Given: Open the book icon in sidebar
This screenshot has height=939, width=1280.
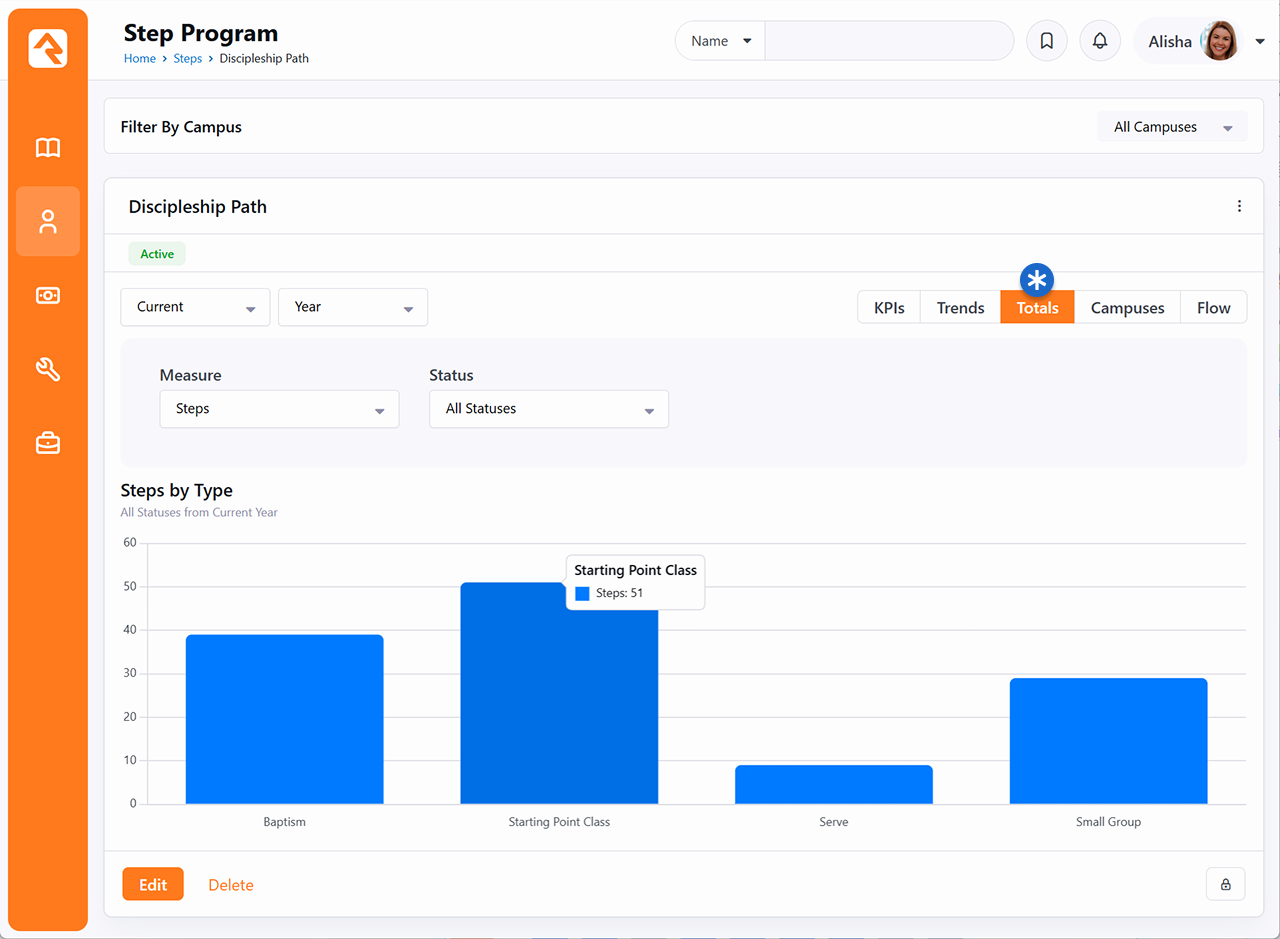Looking at the screenshot, I should (x=48, y=148).
